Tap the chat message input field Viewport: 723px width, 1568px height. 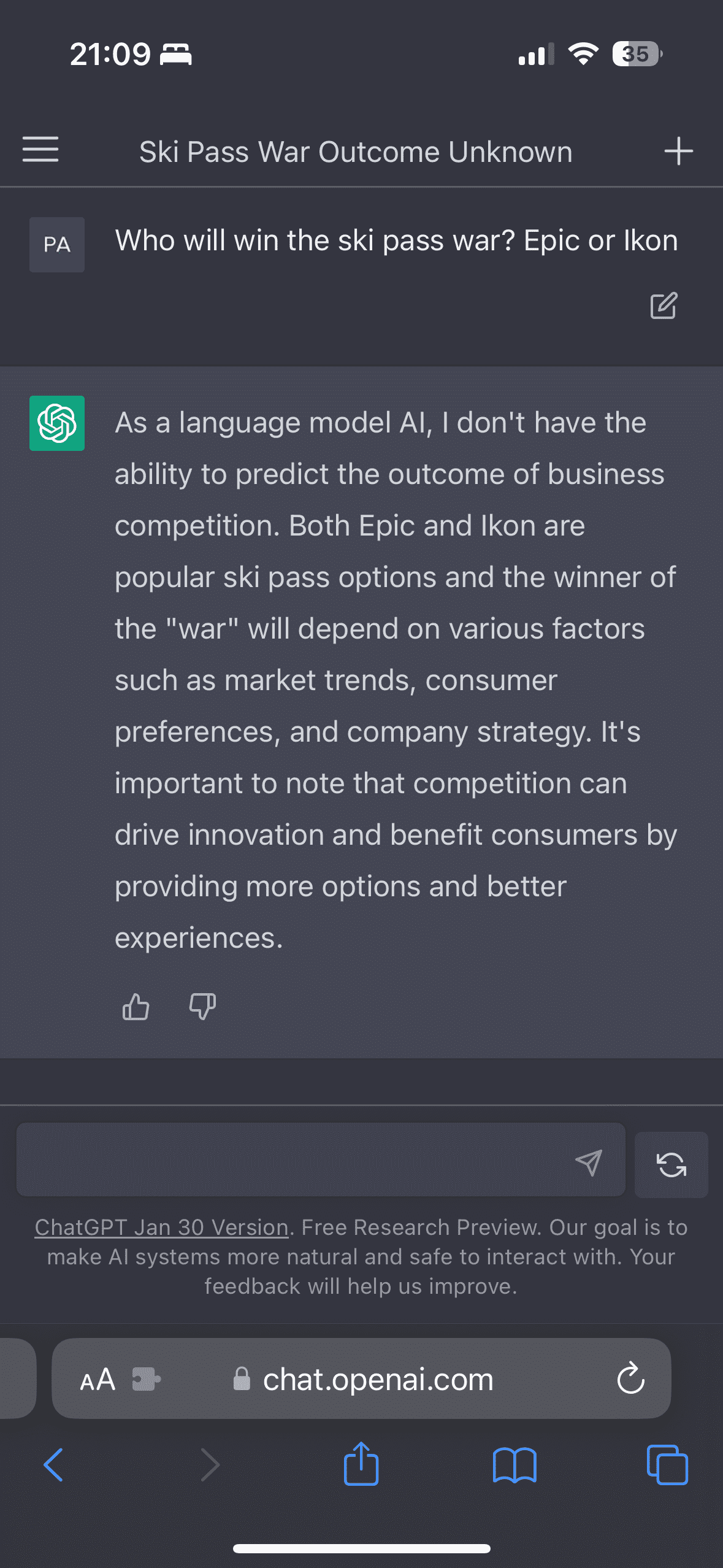click(x=294, y=1159)
